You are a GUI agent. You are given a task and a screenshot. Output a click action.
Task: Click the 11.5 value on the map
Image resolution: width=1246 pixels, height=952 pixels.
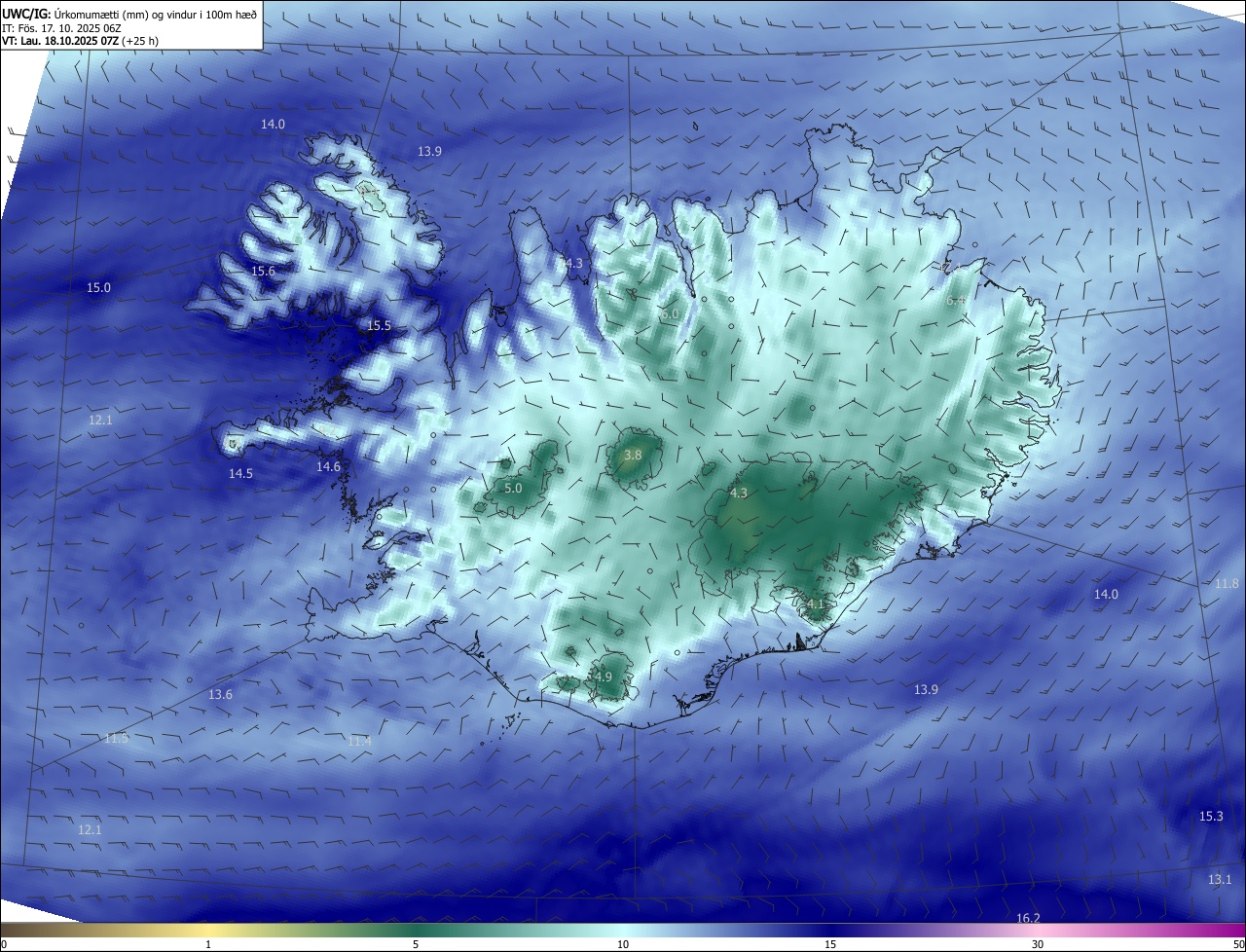[x=116, y=739]
